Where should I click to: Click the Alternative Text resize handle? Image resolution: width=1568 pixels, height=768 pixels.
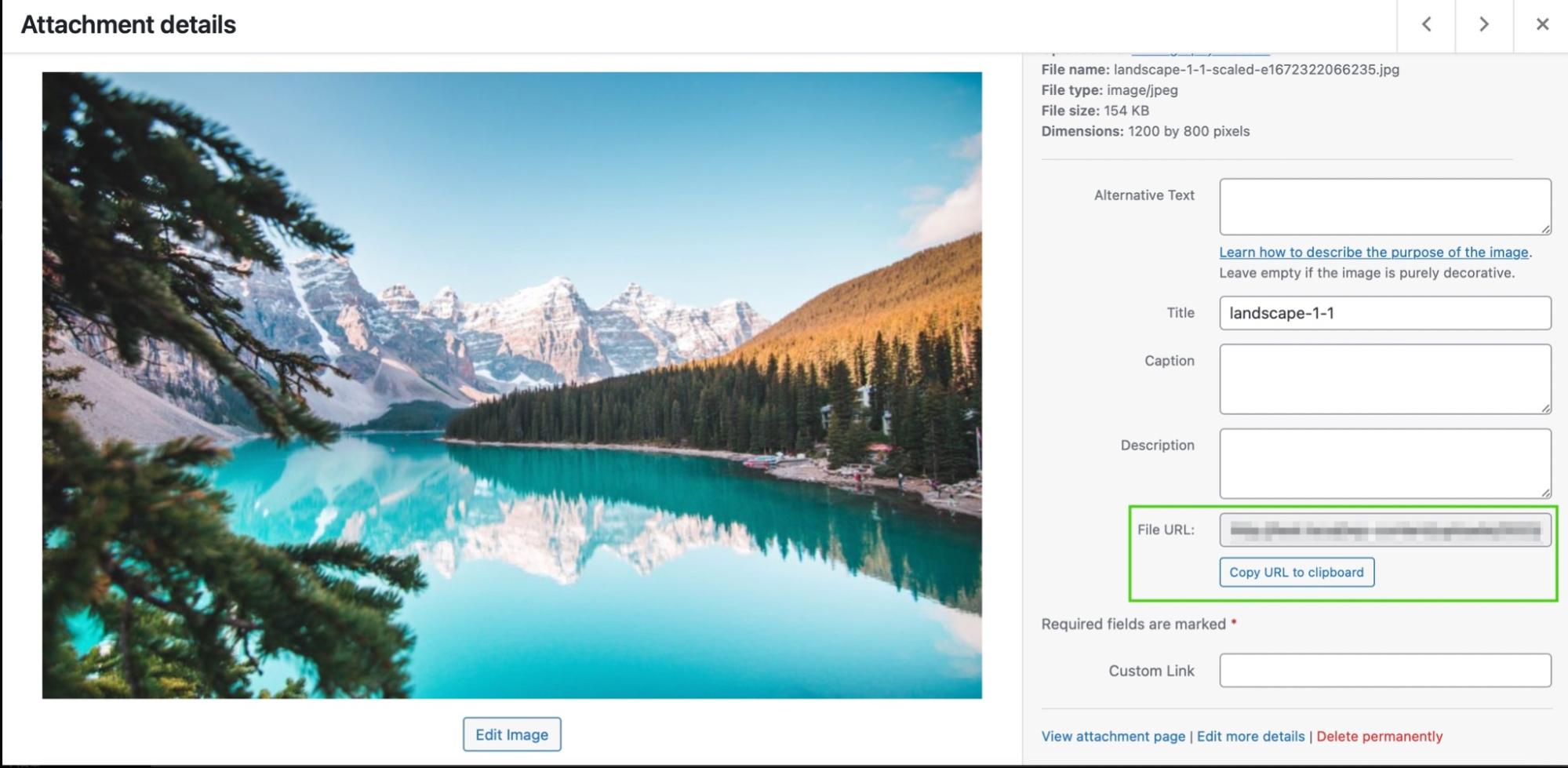(x=1545, y=228)
